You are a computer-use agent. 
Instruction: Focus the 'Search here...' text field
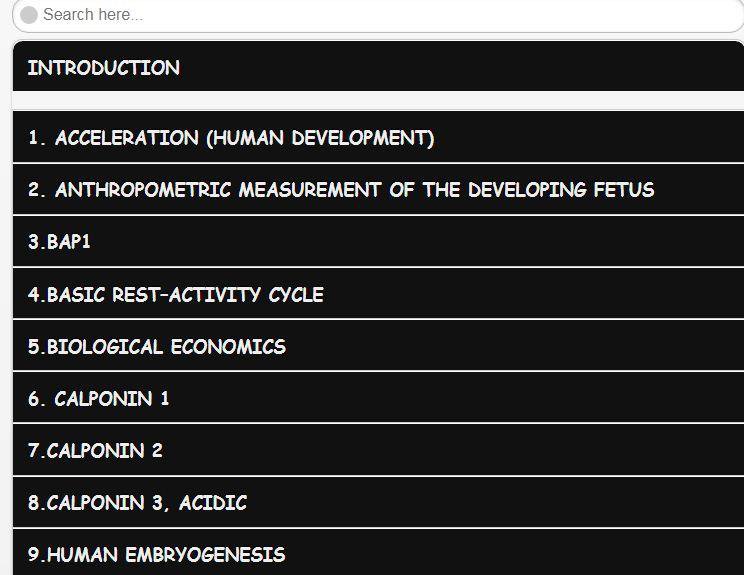(x=380, y=15)
